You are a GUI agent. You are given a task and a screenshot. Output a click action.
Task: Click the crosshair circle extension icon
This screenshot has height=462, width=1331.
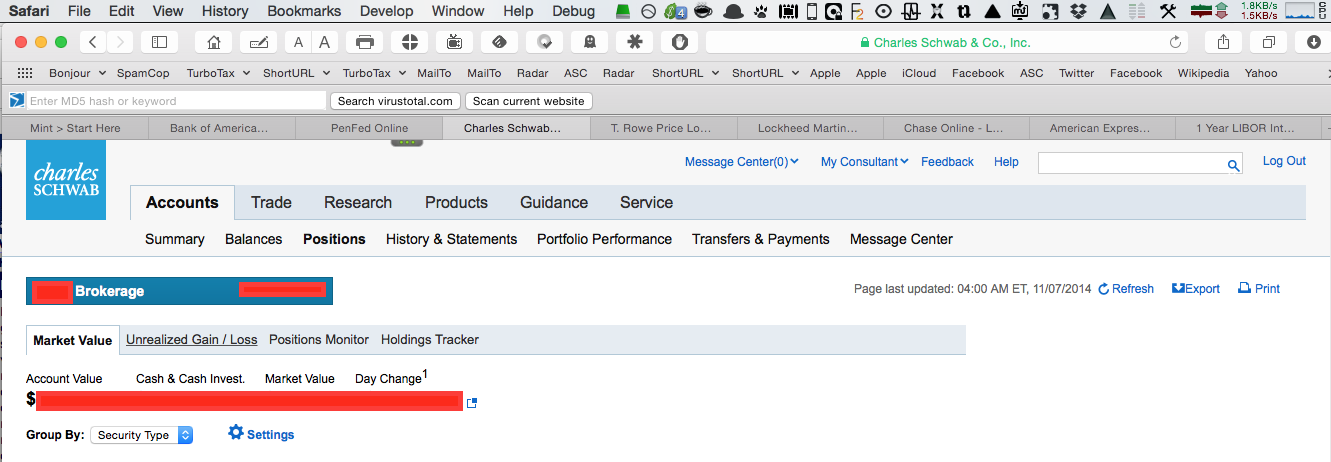click(409, 42)
